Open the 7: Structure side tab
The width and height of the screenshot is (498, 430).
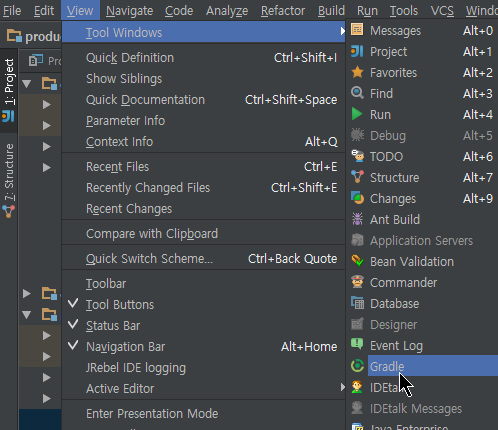coord(9,180)
